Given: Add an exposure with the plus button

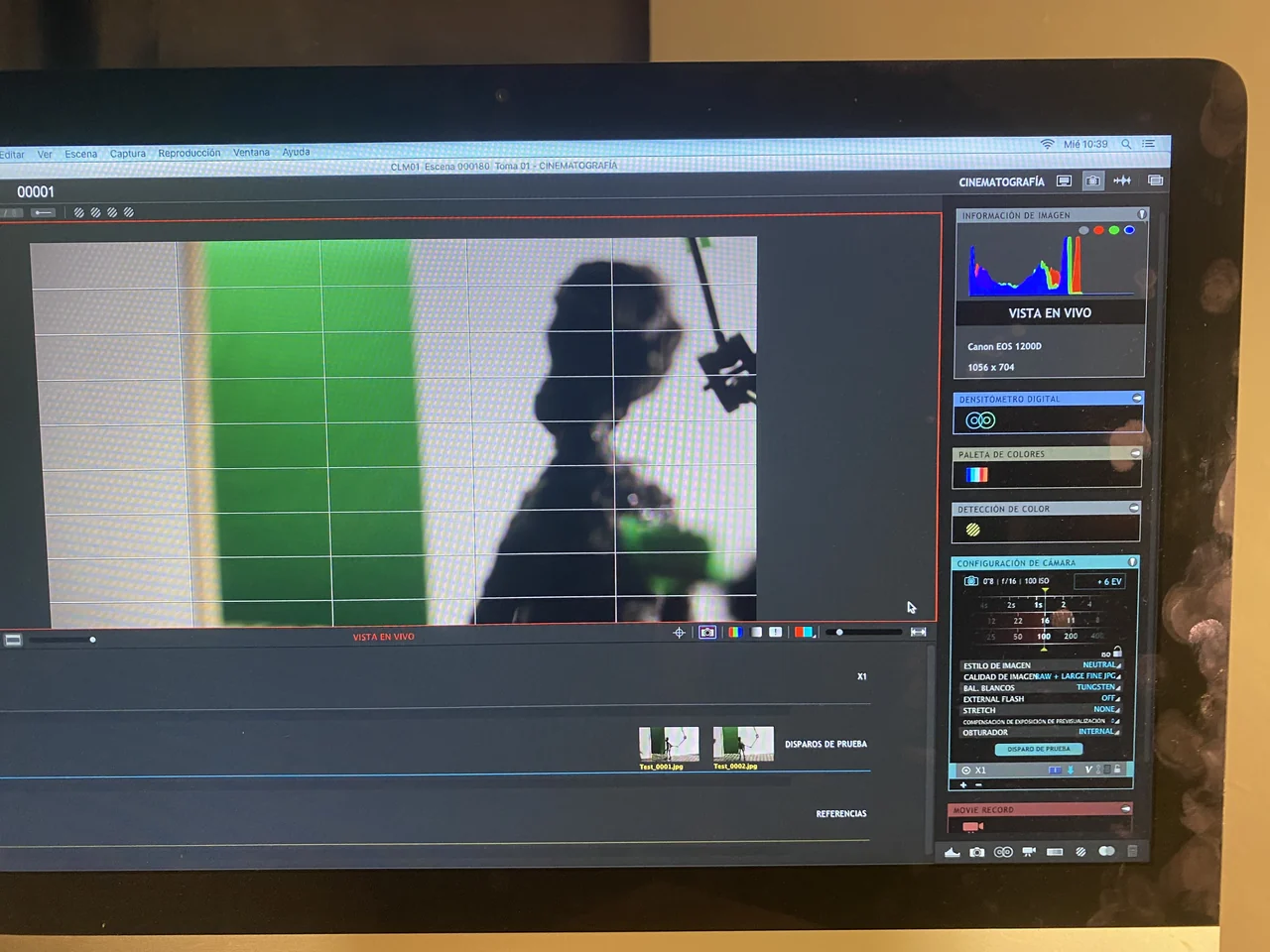Looking at the screenshot, I should (x=963, y=785).
